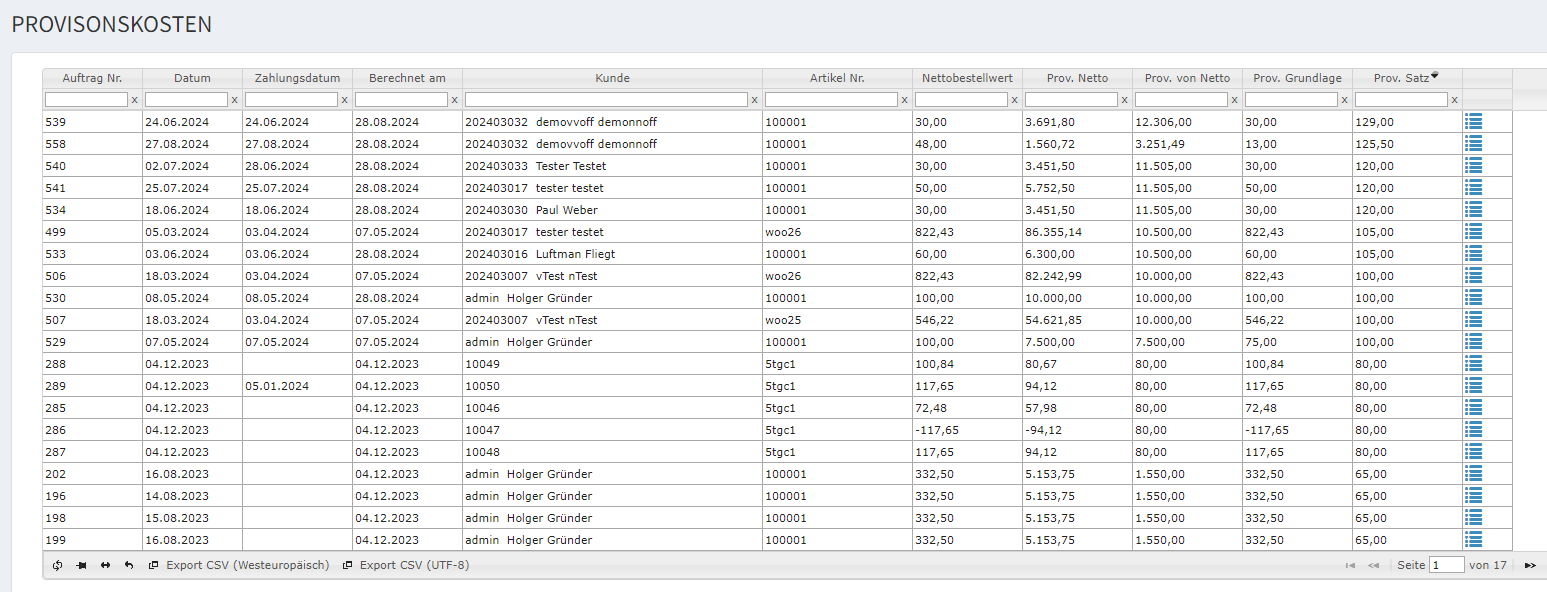Export CSV (Westeuropäisch)

[x=239, y=565]
